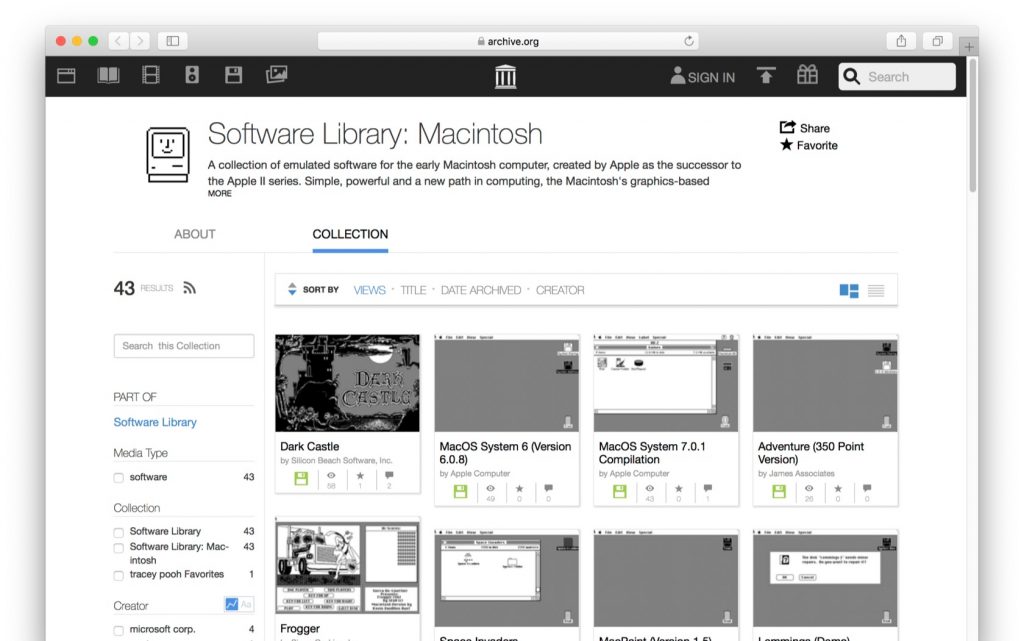1024x641 pixels.
Task: Open the Software section via floppy disk icon
Action: 234,74
